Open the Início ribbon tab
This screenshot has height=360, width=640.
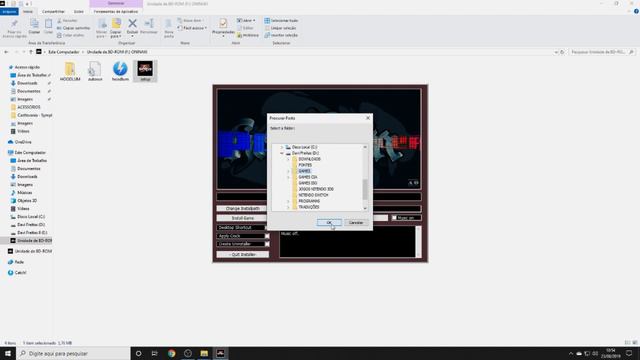tap(28, 11)
